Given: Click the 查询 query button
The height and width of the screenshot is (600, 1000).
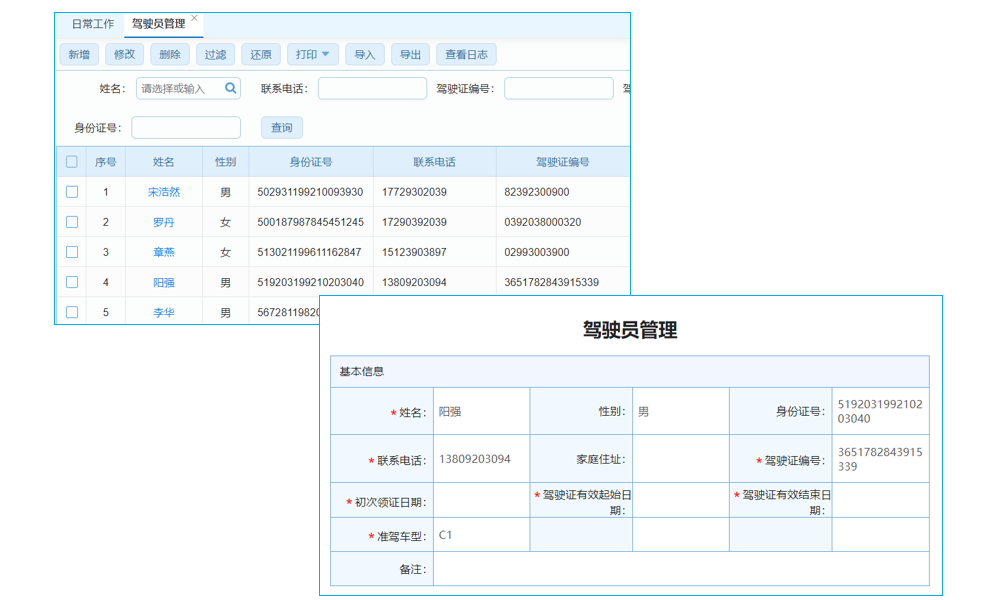Looking at the screenshot, I should click(x=281, y=127).
